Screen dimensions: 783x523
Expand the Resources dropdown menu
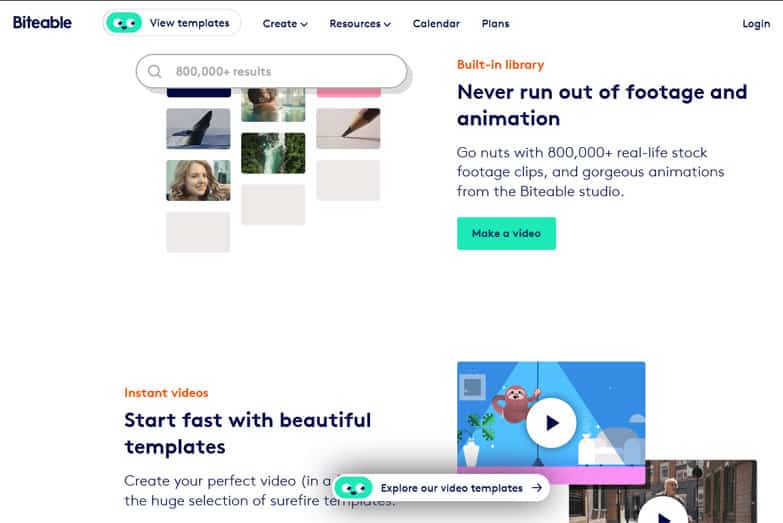360,23
